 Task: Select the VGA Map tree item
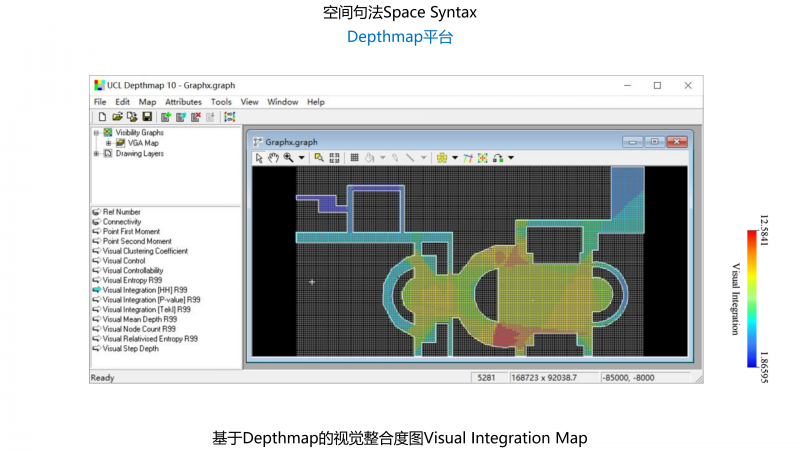pos(143,143)
